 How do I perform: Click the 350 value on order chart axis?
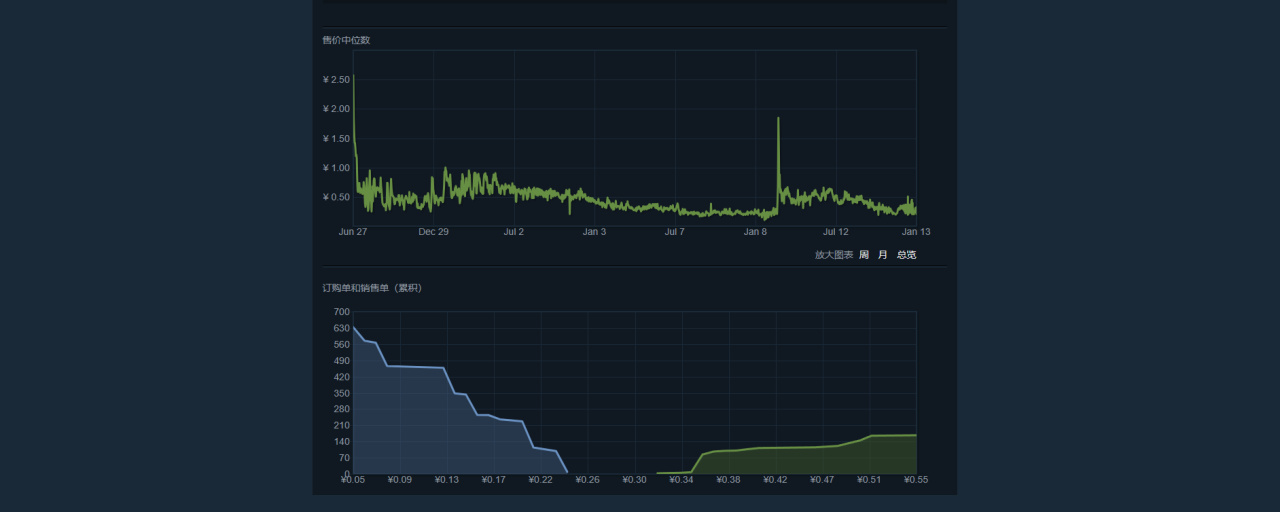click(x=341, y=393)
